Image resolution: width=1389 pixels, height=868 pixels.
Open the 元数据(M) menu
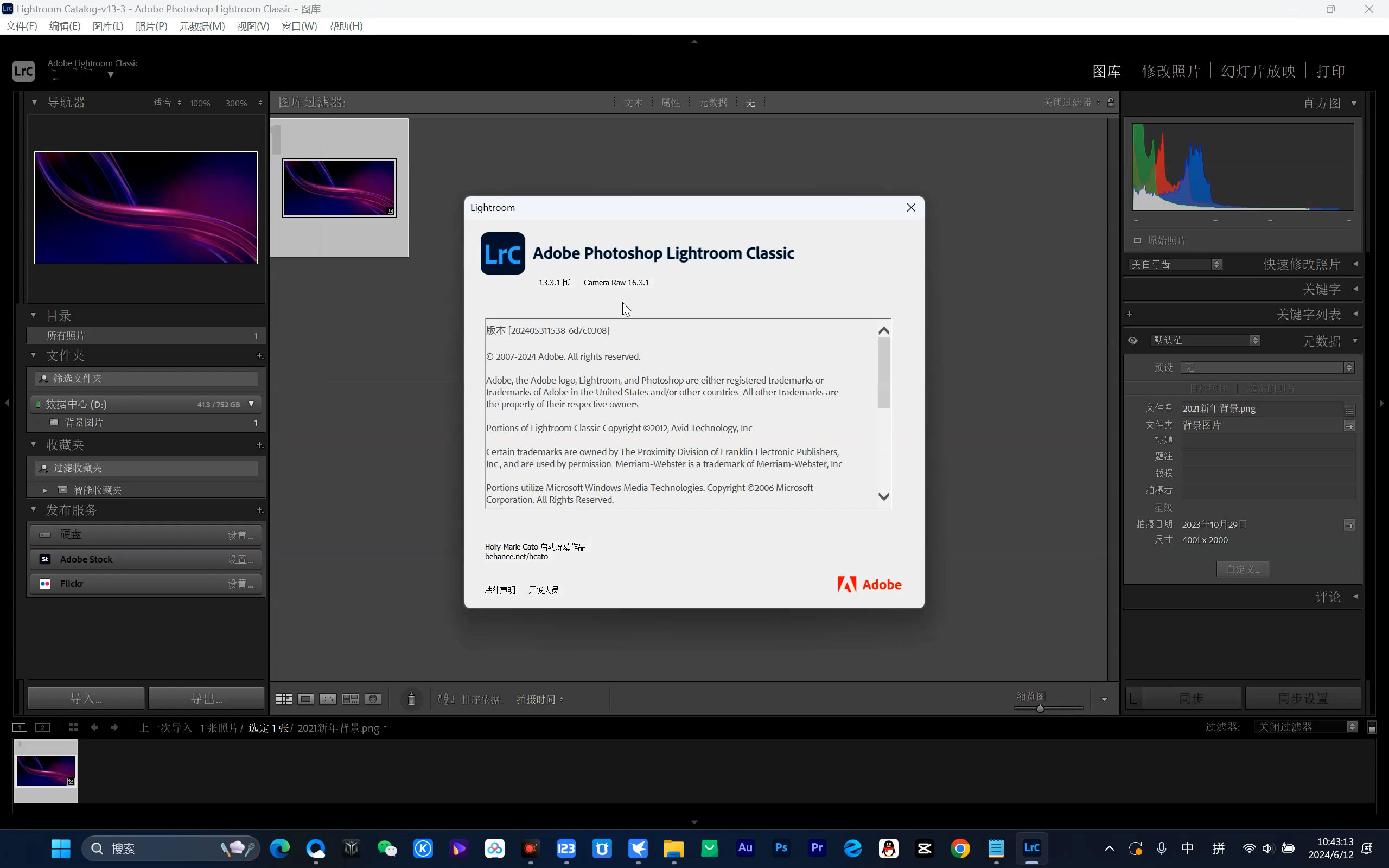pos(201,27)
